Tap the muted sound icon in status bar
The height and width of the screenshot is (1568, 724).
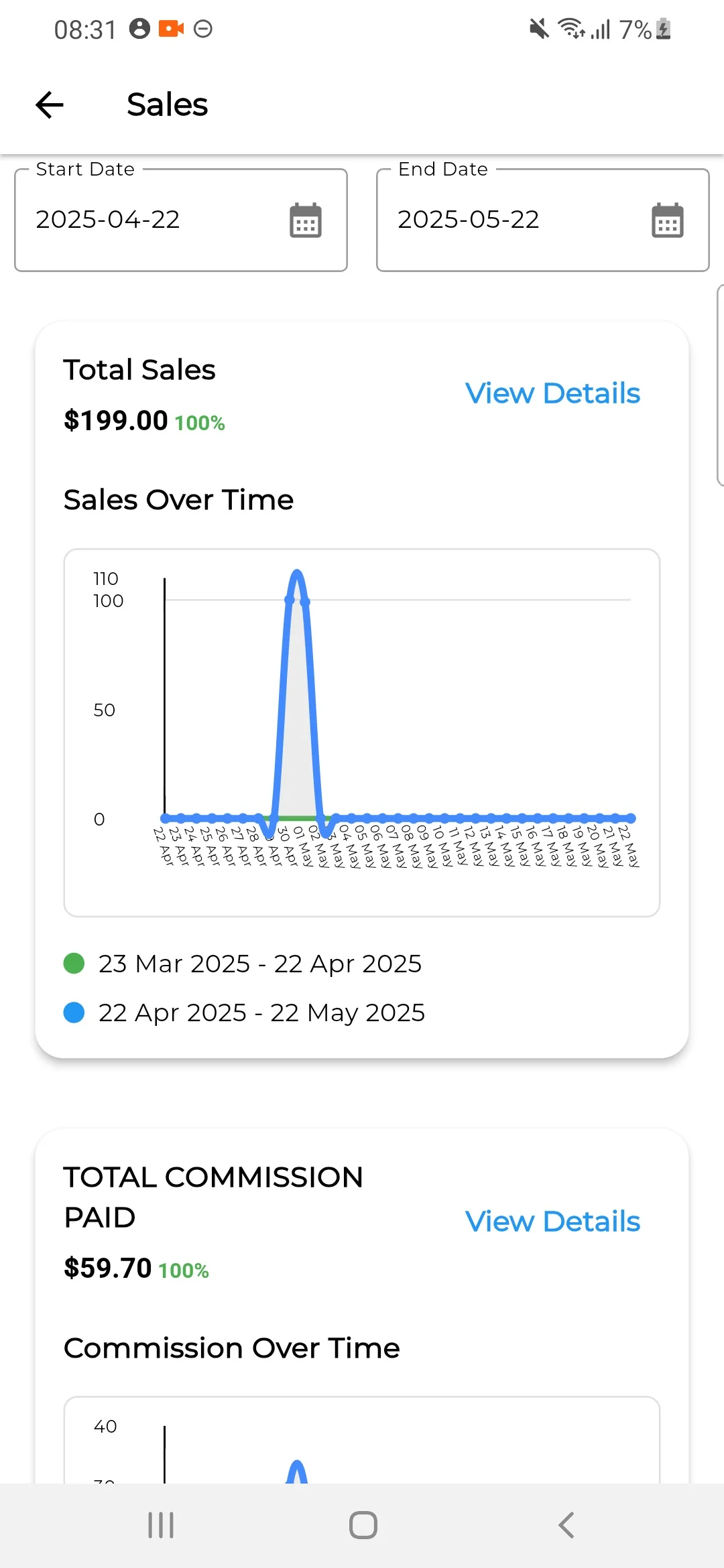click(x=538, y=29)
